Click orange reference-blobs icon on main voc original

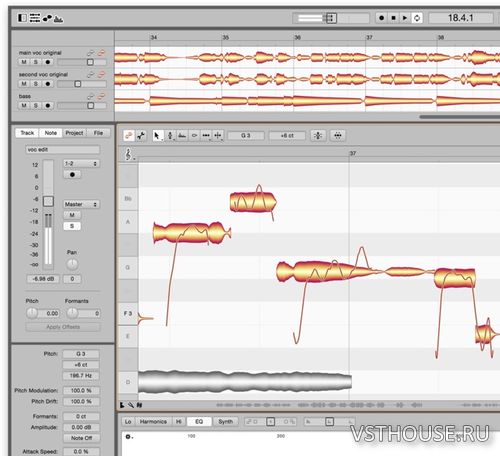[101, 53]
